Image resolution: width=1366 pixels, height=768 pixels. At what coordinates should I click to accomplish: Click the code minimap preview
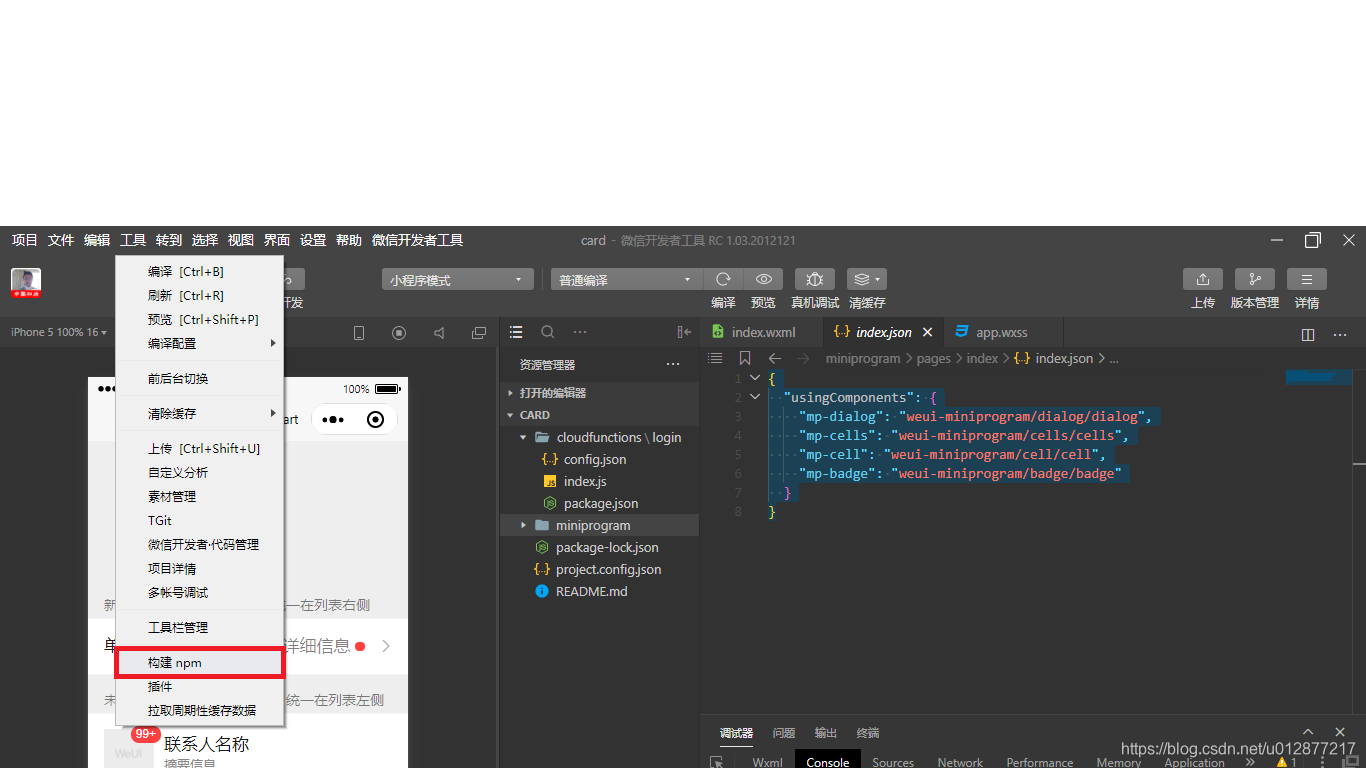coord(1318,378)
